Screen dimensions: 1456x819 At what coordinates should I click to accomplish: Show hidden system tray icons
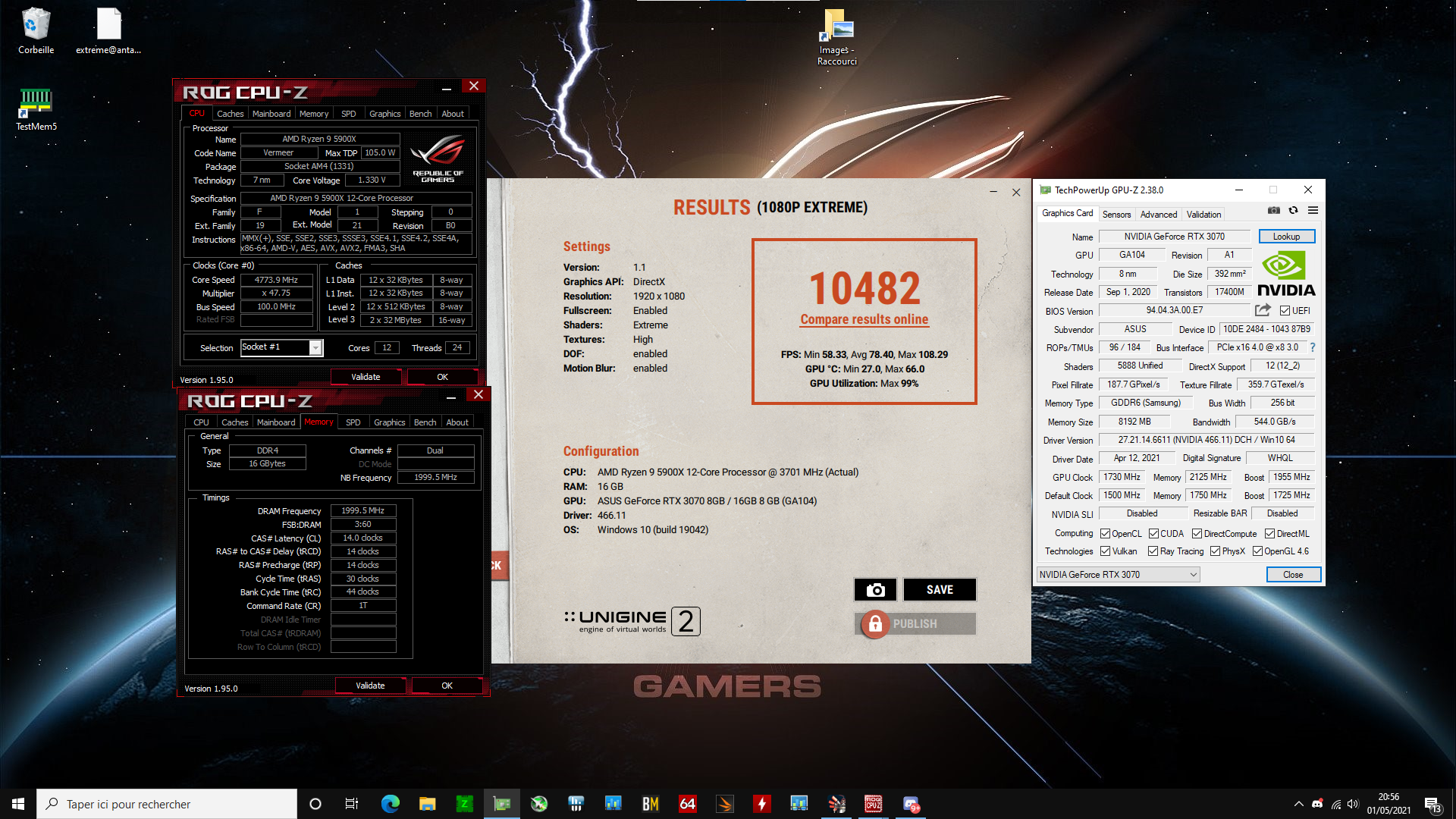1298,804
